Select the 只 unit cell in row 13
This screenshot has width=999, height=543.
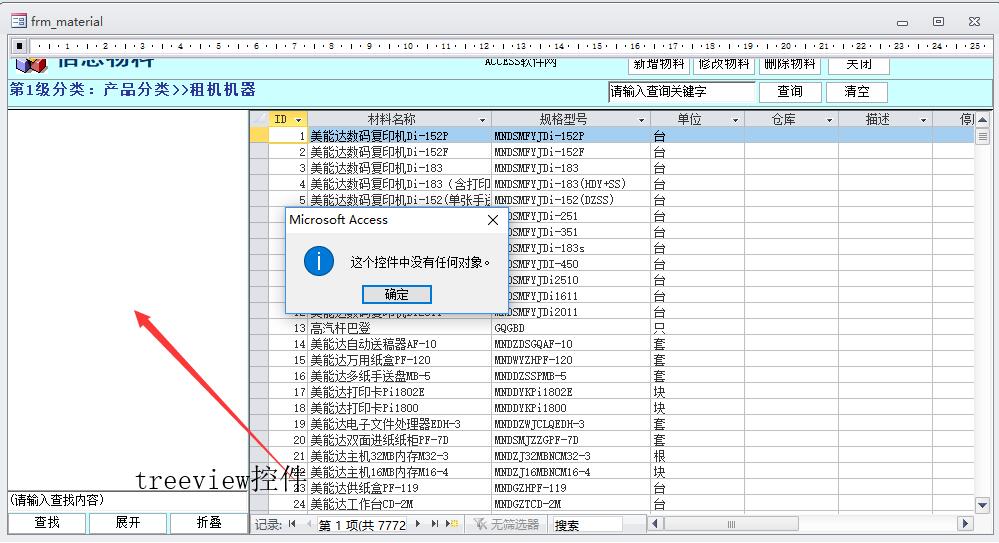pos(698,328)
